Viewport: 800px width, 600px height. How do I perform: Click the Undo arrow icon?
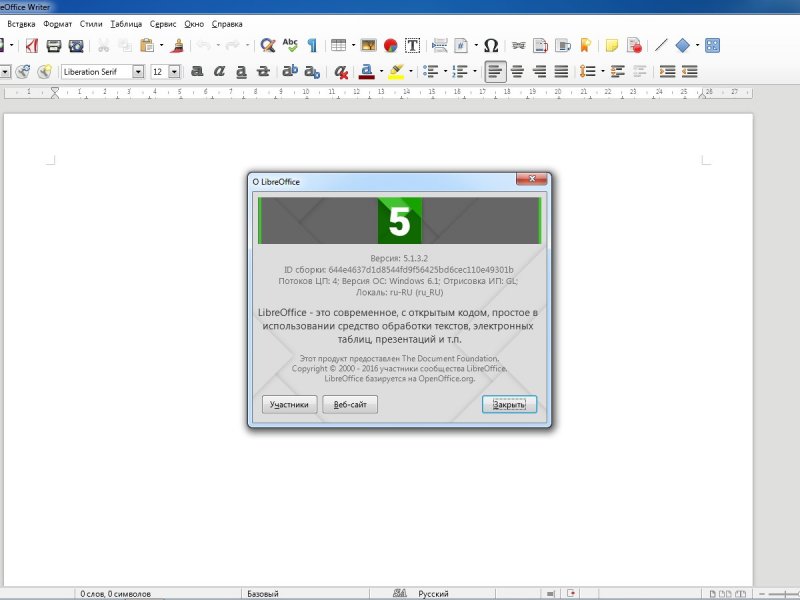click(204, 46)
